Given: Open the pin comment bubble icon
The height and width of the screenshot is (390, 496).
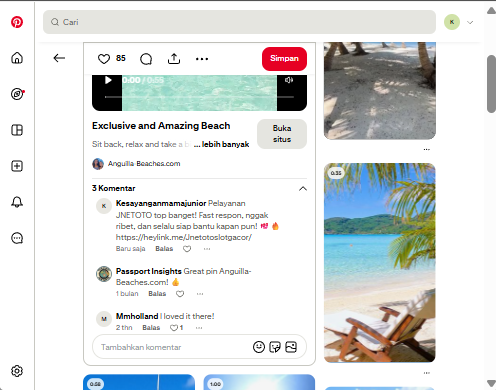Looking at the screenshot, I should (x=146, y=59).
